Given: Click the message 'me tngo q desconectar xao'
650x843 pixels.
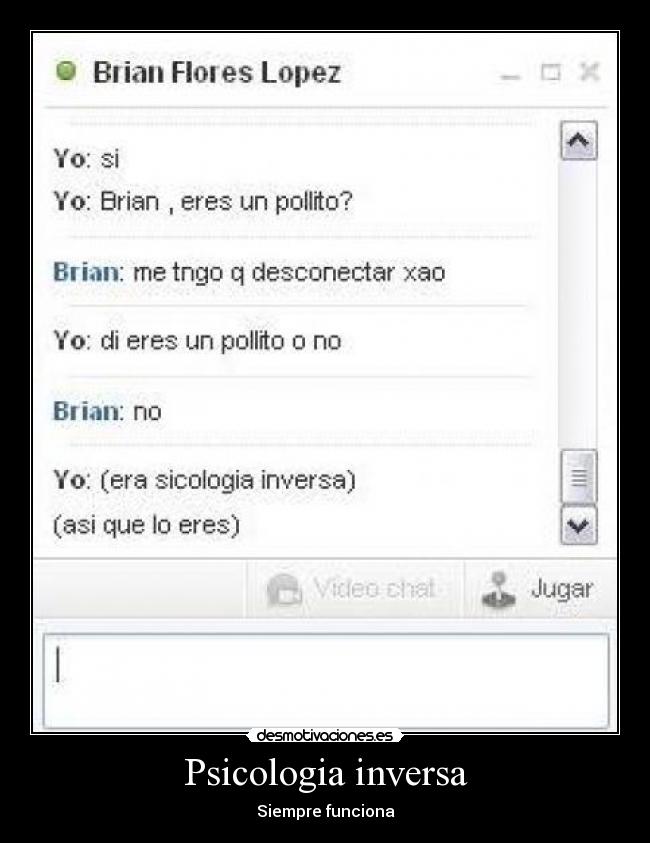Looking at the screenshot, I should coord(289,273).
